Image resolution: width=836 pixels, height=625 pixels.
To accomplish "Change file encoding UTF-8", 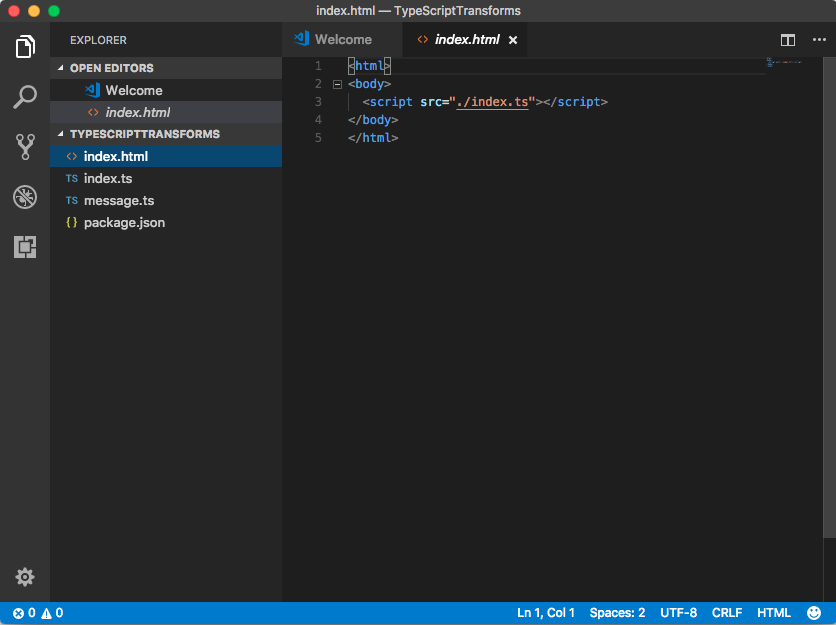I will (x=678, y=613).
